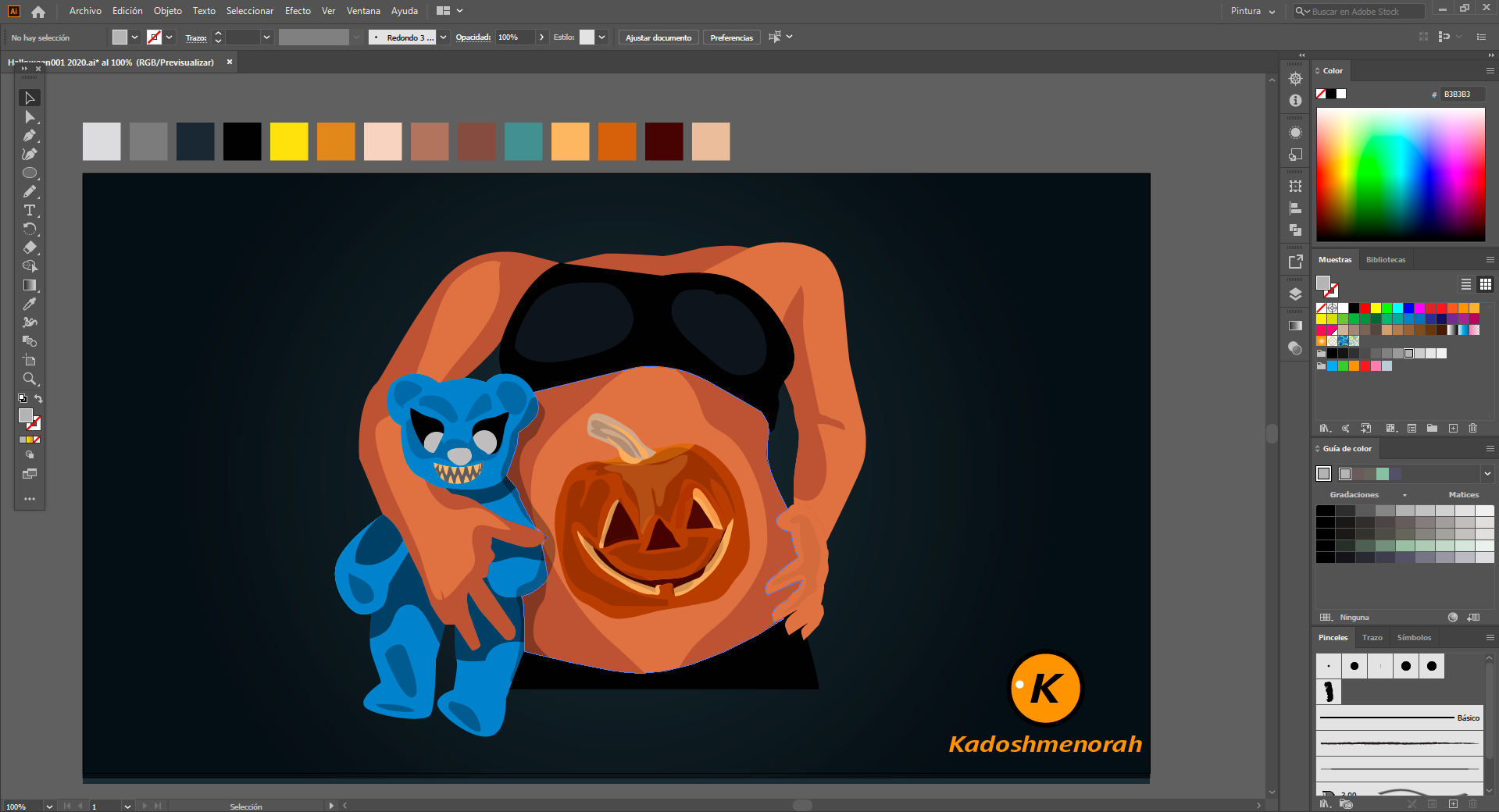1499x812 pixels.
Task: Select the Básico brush in Pinceles
Action: [1400, 718]
